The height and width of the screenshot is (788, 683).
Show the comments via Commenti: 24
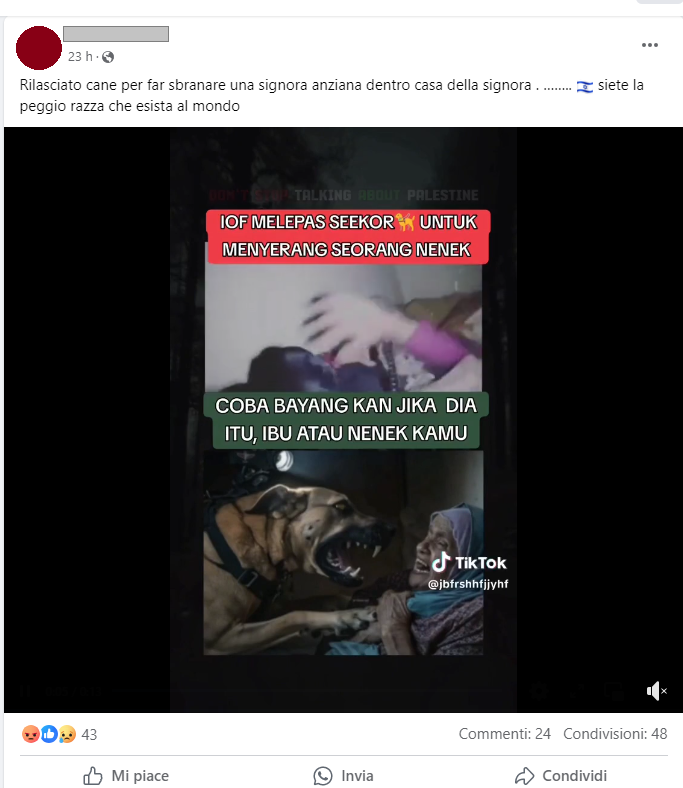[505, 734]
